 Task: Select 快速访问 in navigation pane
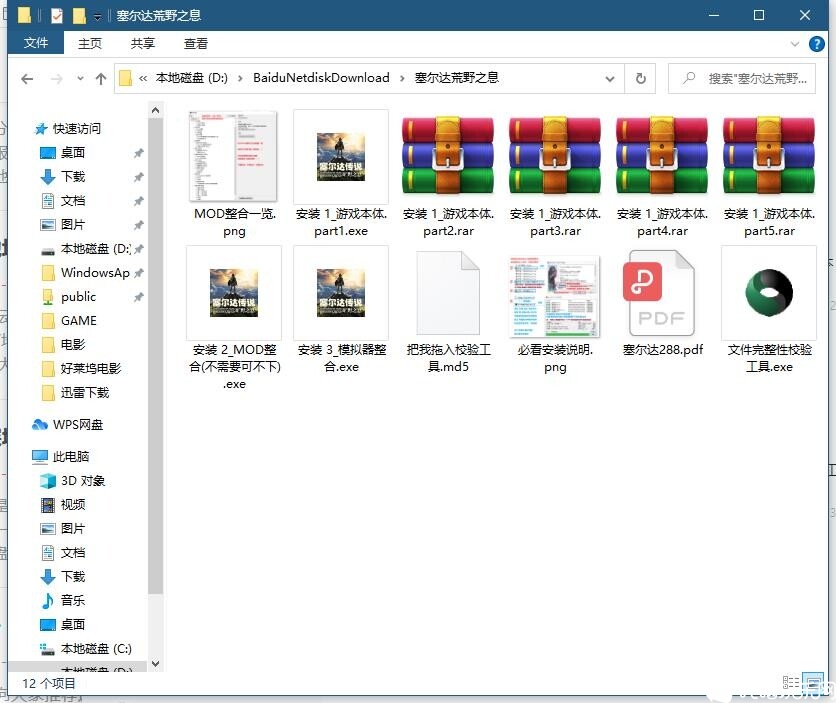click(76, 128)
